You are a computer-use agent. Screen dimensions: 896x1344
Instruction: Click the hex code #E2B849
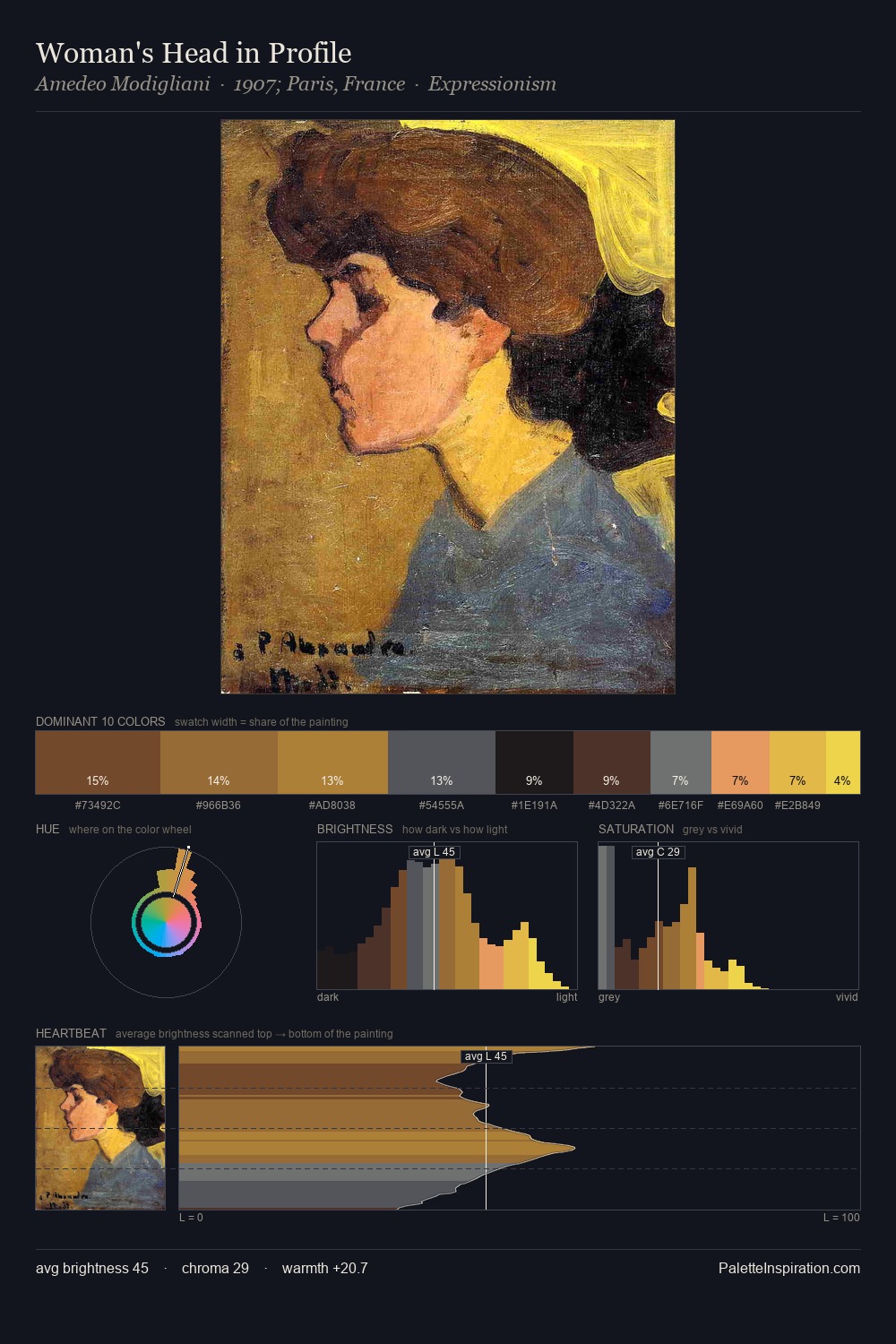coord(797,806)
